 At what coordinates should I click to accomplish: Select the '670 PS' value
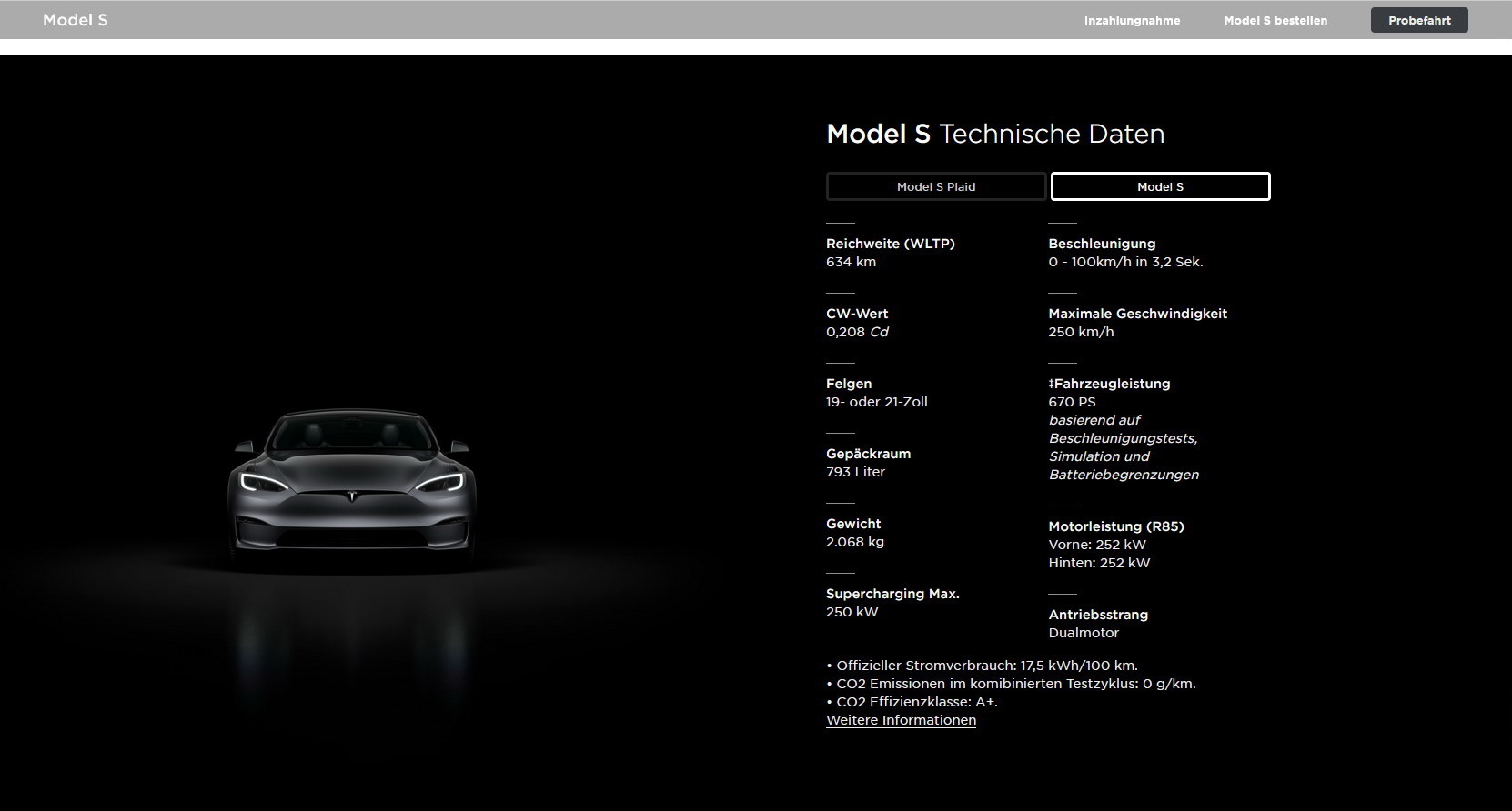(x=1072, y=402)
